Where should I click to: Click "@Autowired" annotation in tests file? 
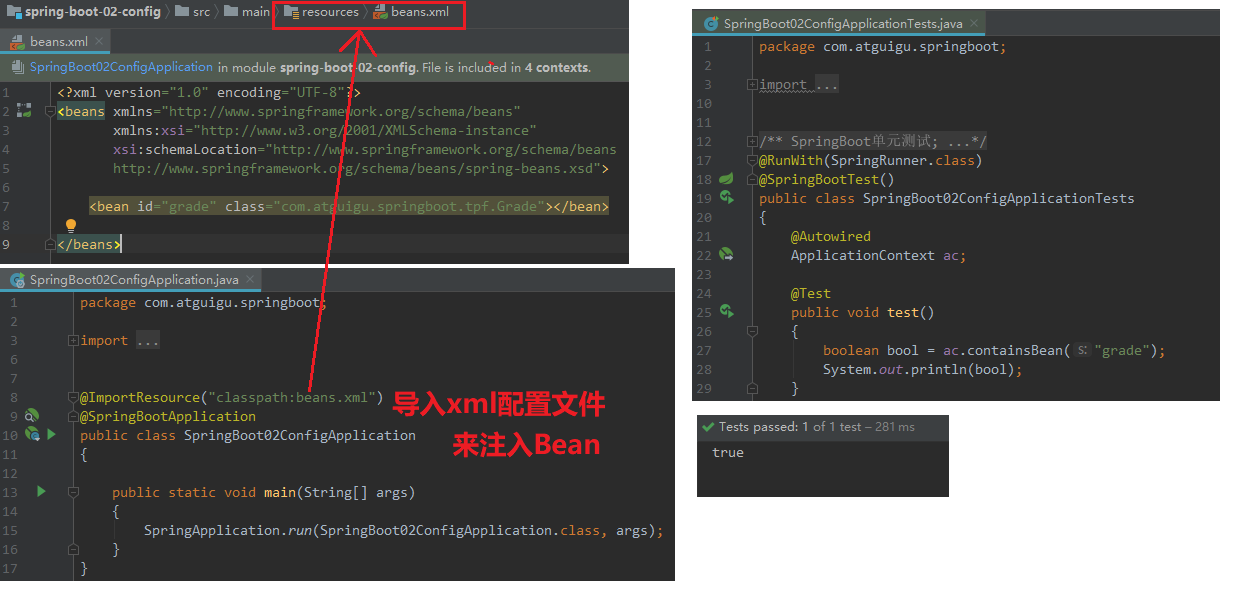pyautogui.click(x=831, y=237)
